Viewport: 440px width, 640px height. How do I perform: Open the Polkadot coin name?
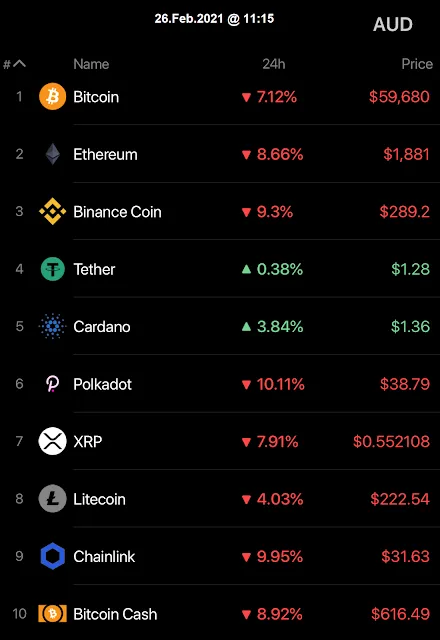[102, 384]
